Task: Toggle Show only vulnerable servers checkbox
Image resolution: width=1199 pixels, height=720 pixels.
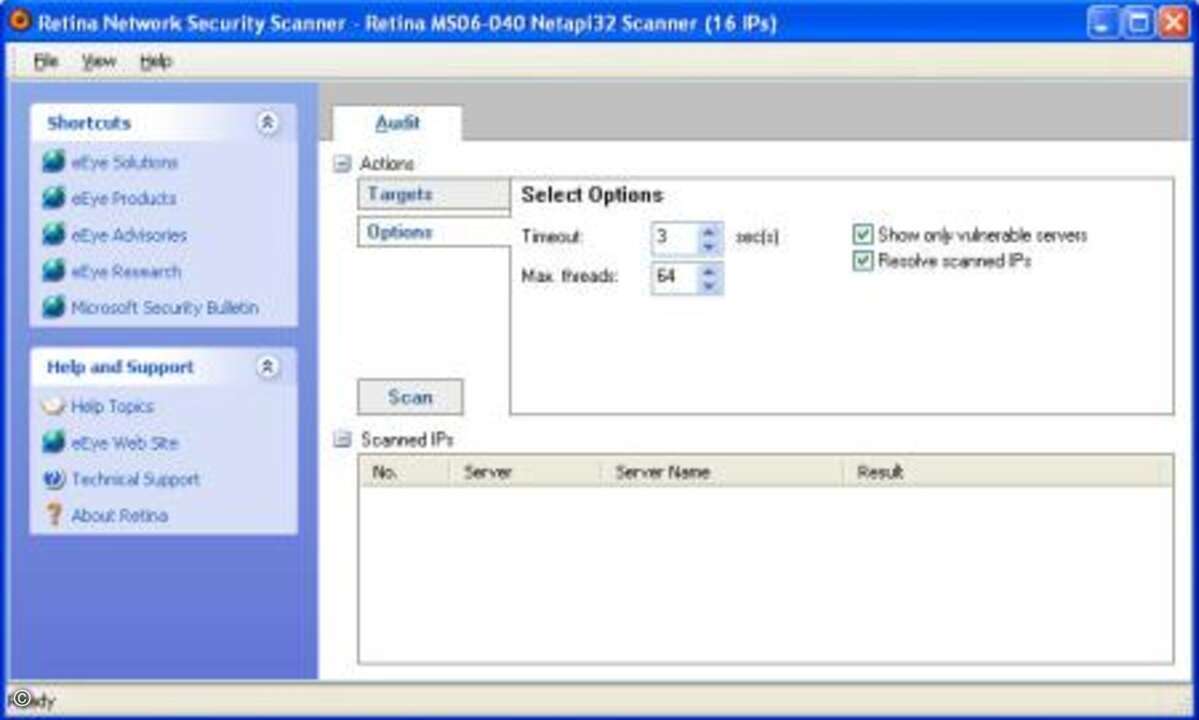Action: tap(863, 234)
